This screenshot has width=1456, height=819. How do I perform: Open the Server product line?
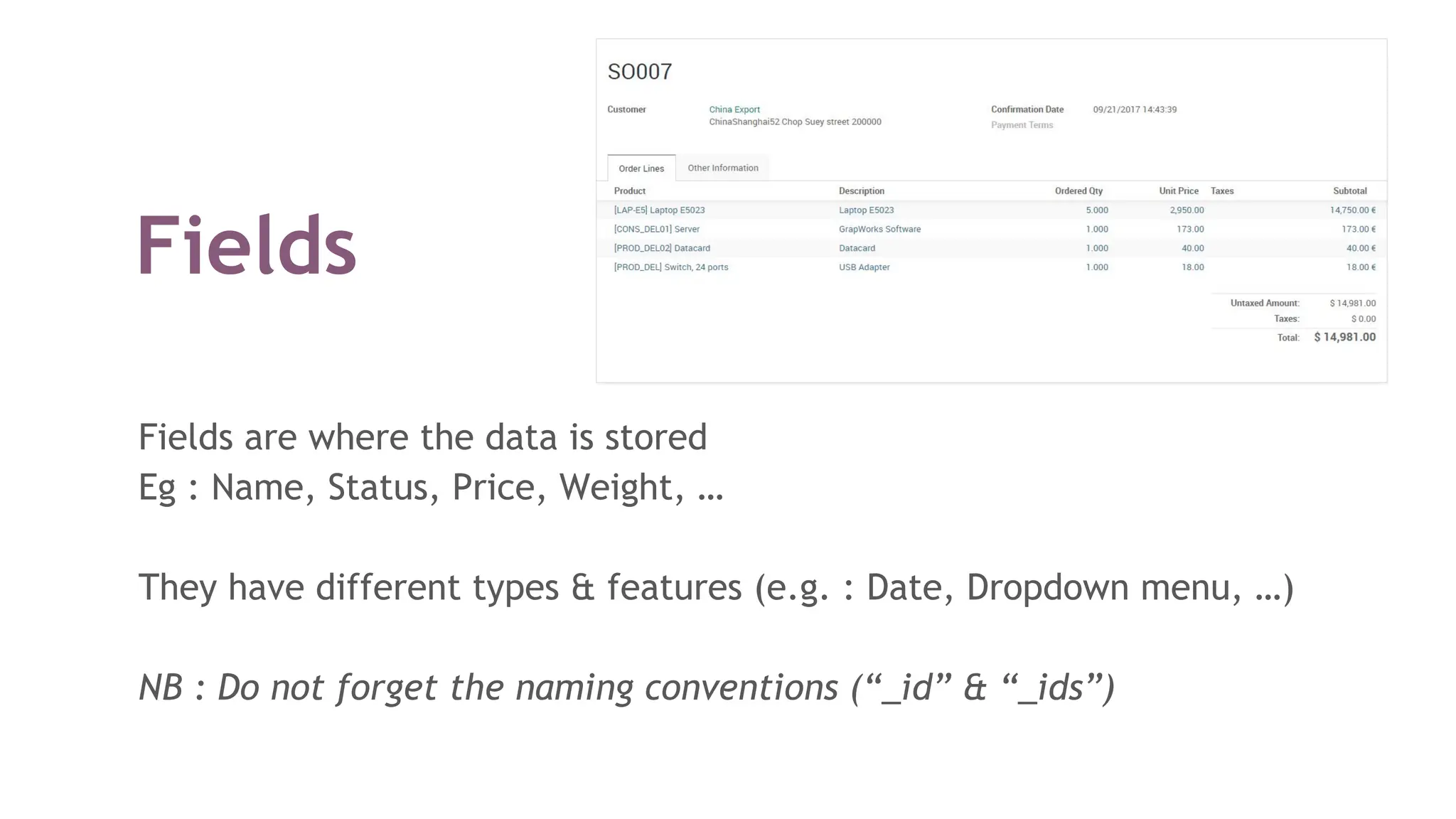click(x=656, y=230)
